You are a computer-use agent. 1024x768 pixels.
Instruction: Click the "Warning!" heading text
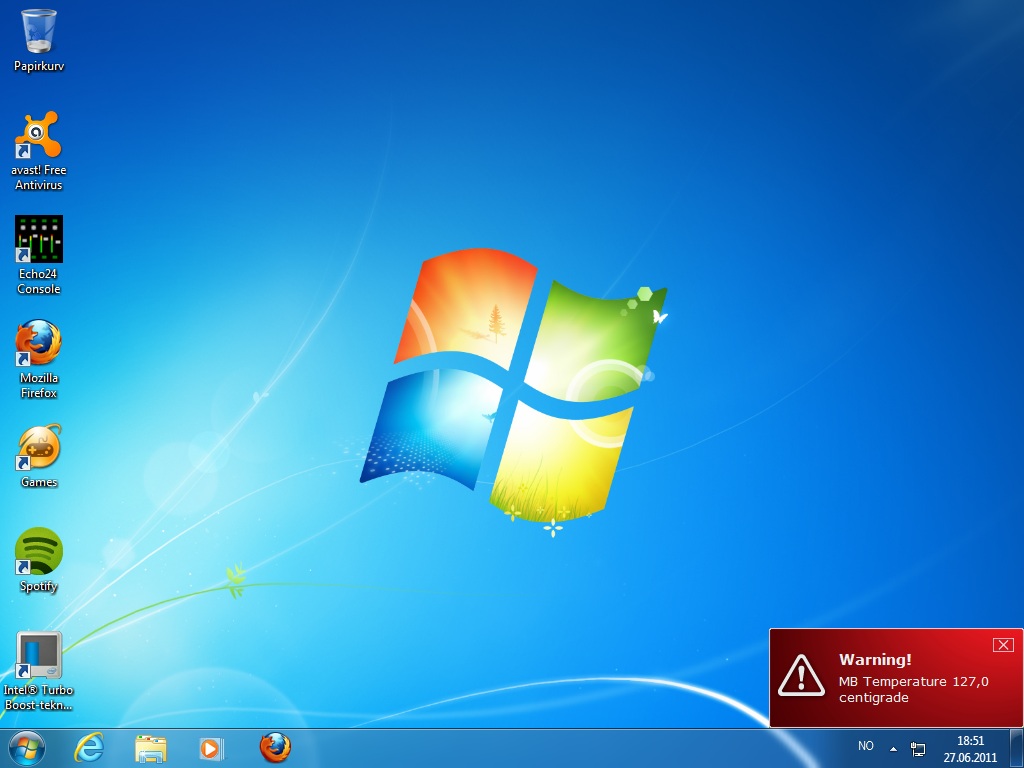click(x=875, y=659)
